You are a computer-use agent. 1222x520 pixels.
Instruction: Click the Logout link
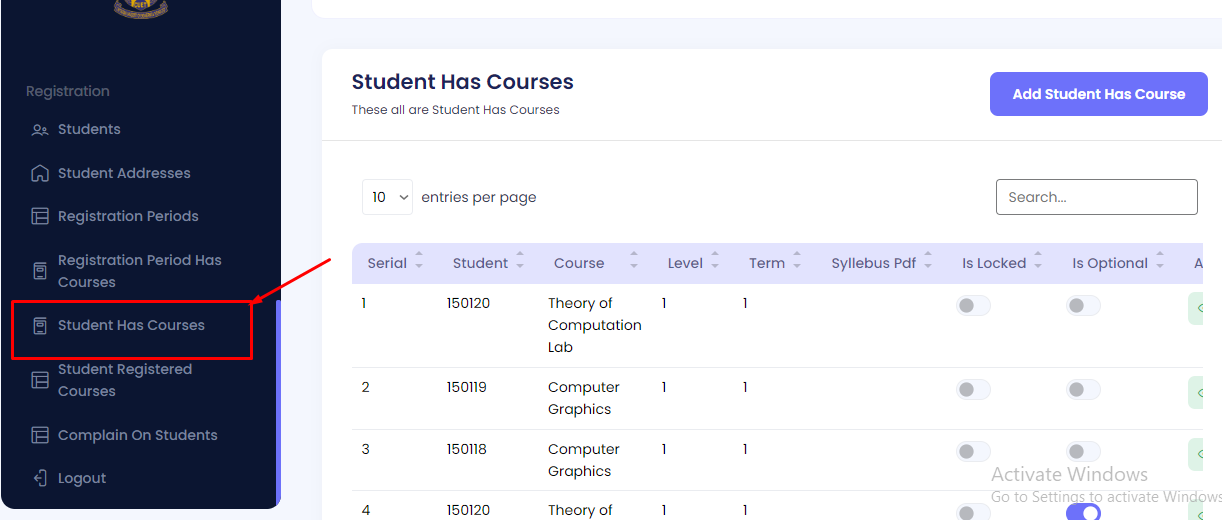coord(82,479)
